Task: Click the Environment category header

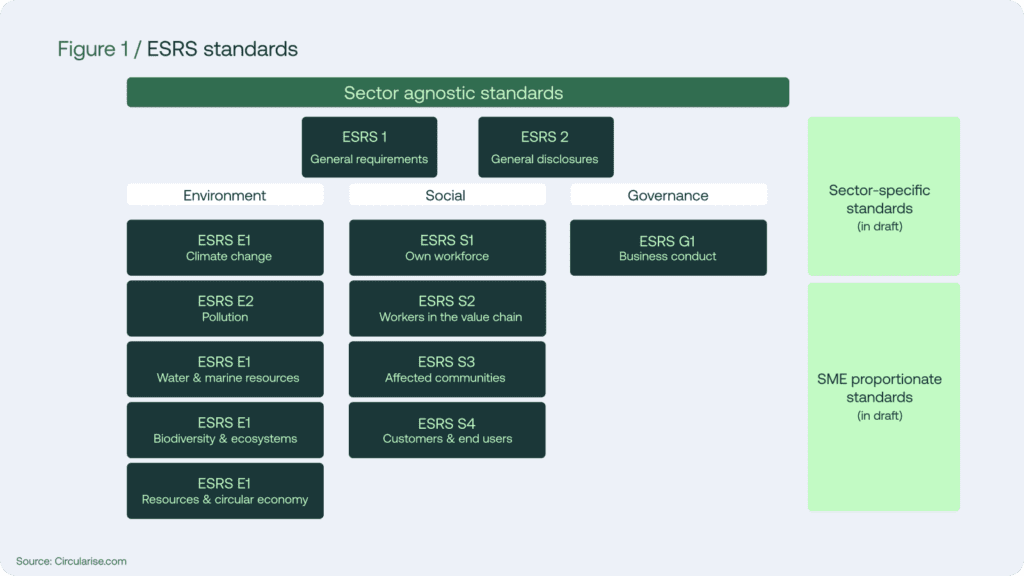Action: pyautogui.click(x=225, y=195)
